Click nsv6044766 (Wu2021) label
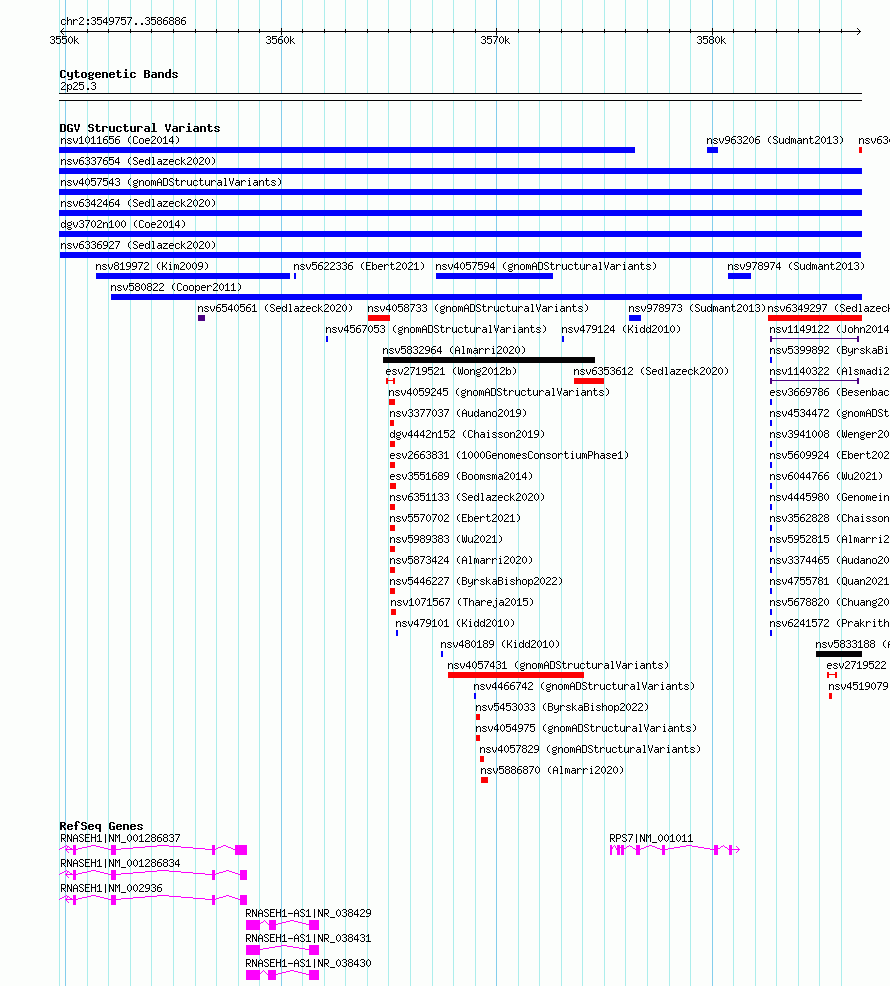This screenshot has height=986, width=890. (826, 476)
